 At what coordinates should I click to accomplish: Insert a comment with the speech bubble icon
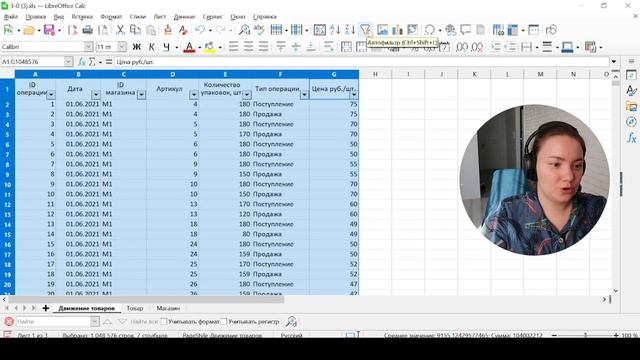466,30
